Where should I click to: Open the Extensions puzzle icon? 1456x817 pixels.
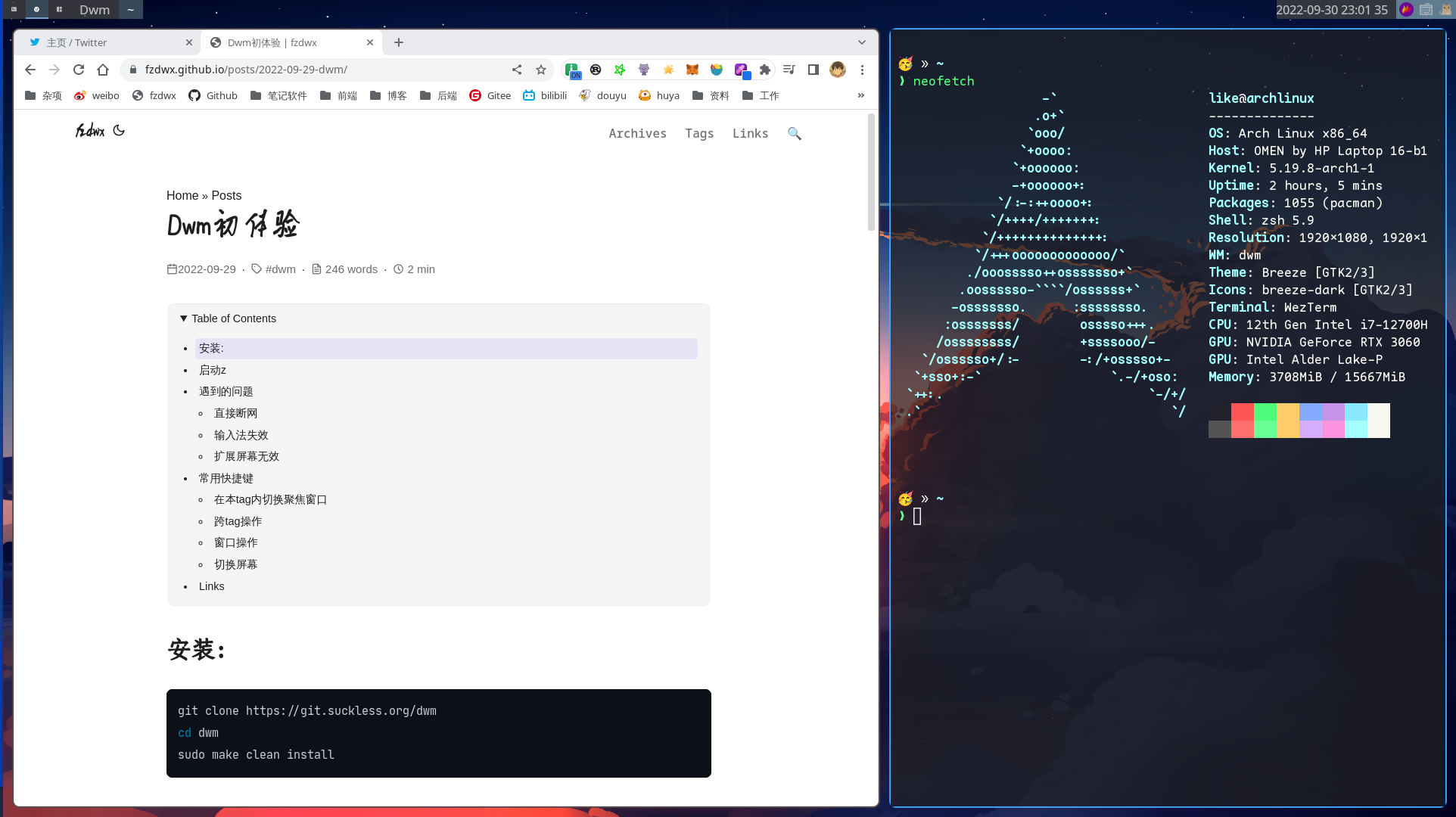[765, 70]
